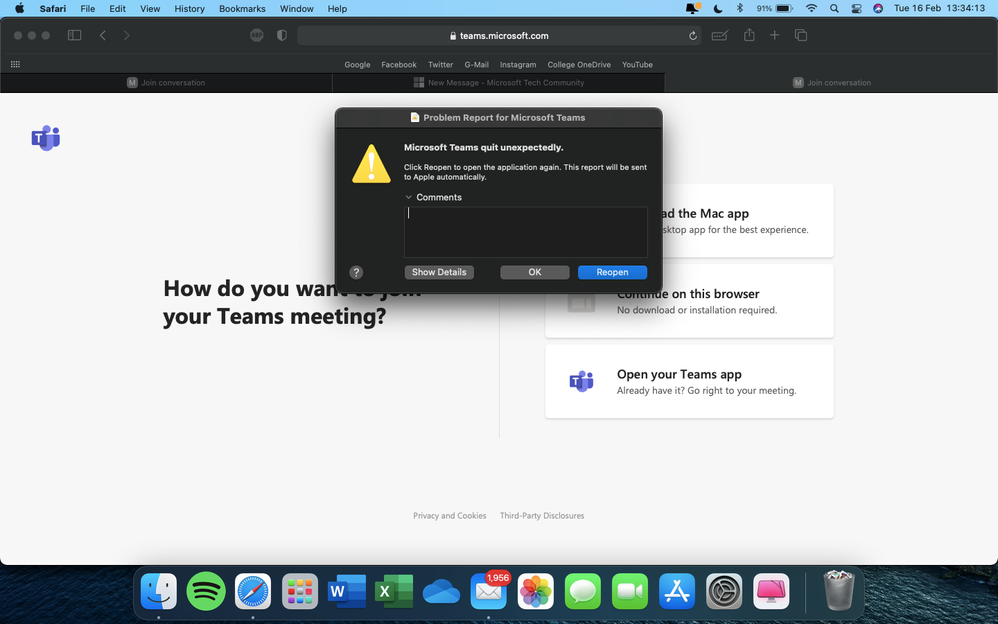Click the help question mark in dialog

356,273
